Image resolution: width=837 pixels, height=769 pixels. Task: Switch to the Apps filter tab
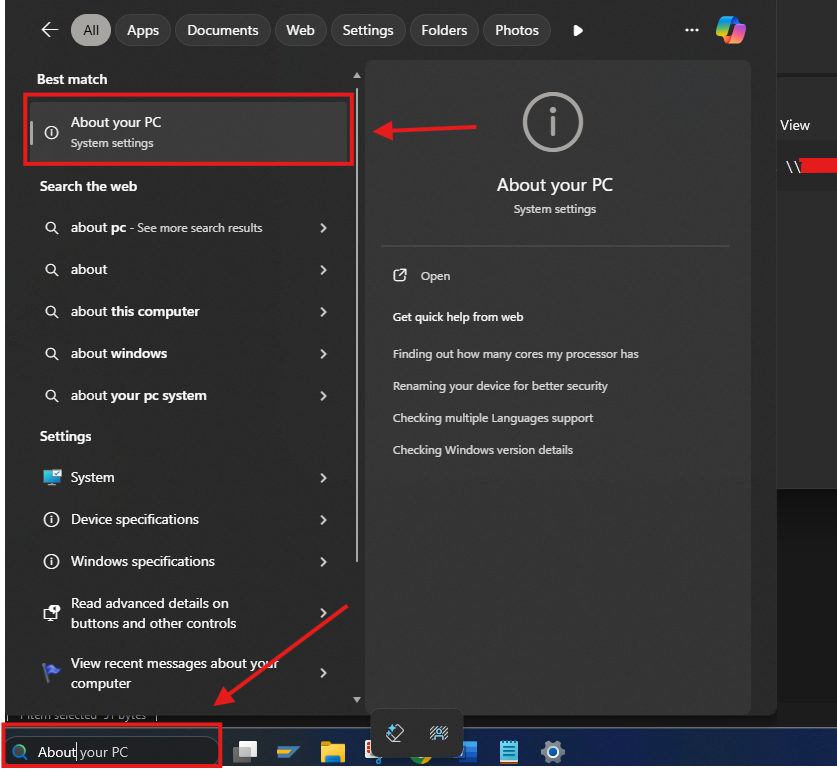[x=143, y=30]
